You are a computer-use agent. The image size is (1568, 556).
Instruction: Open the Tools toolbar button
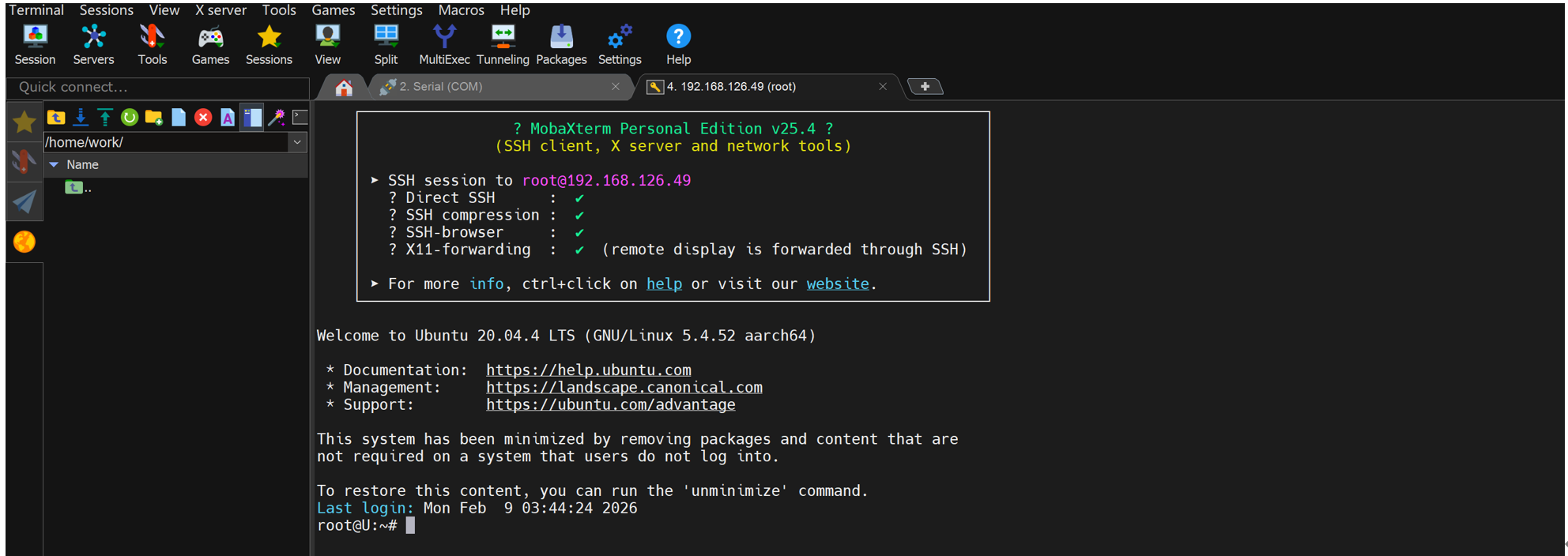[x=152, y=45]
